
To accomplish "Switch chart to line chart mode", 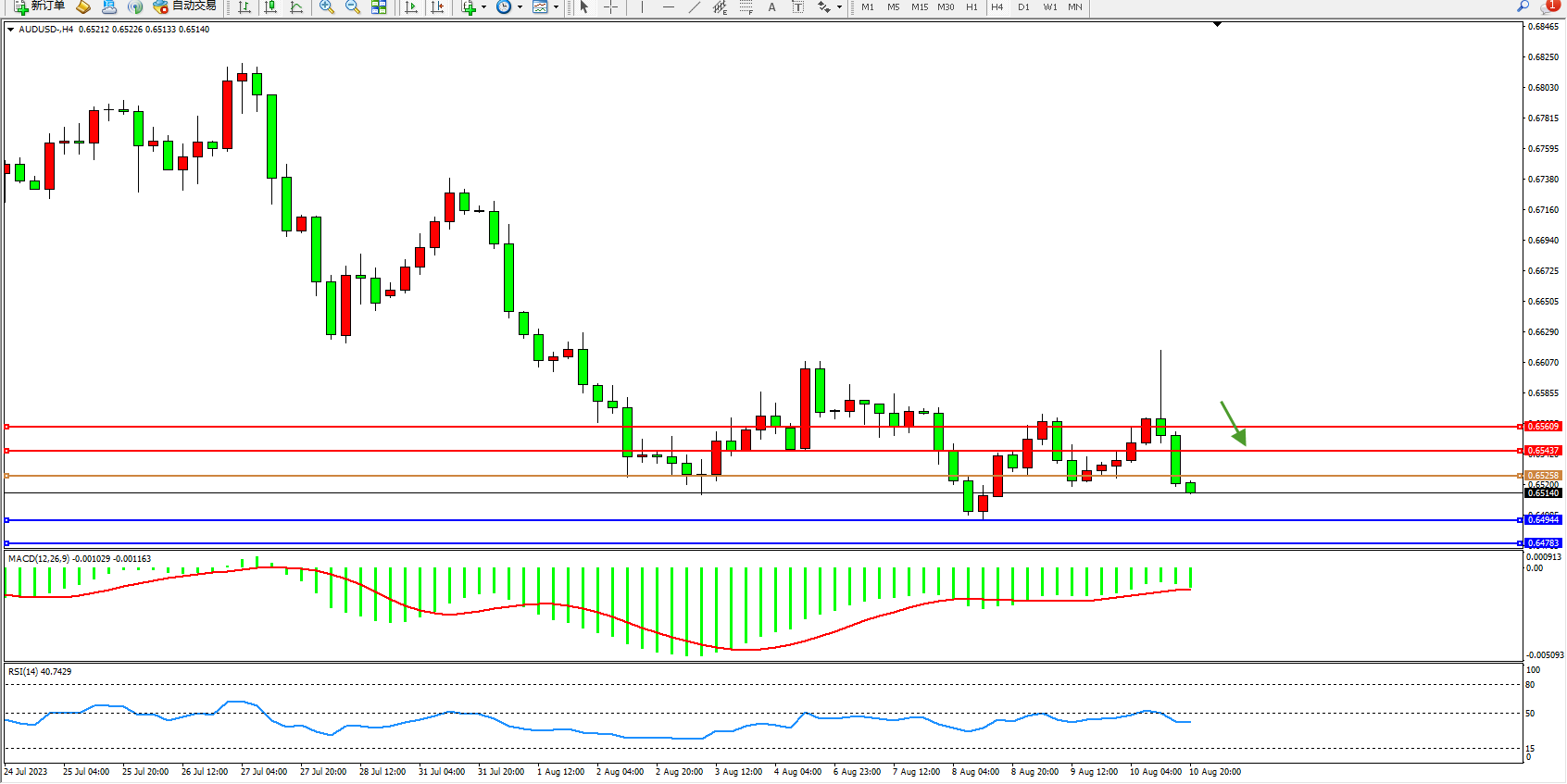I will [x=296, y=7].
